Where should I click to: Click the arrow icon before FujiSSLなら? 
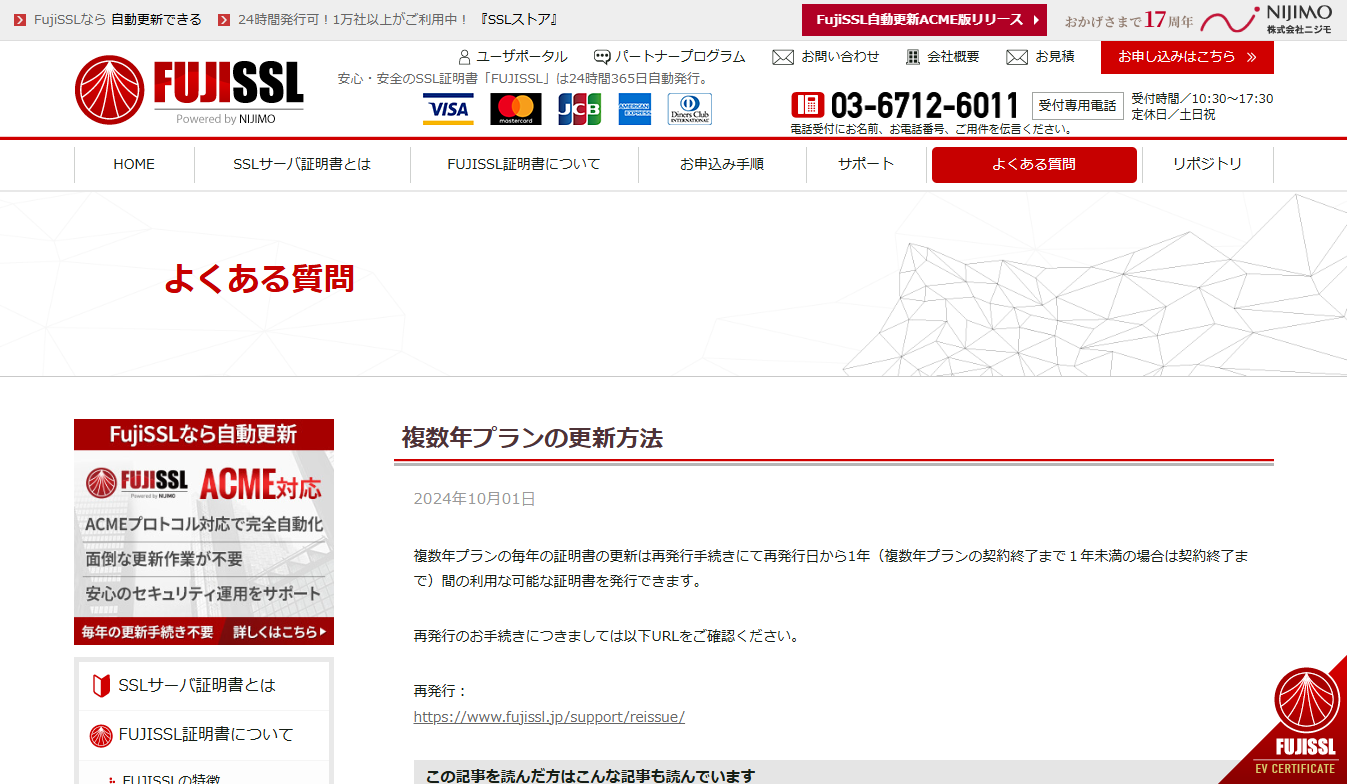click(x=20, y=20)
